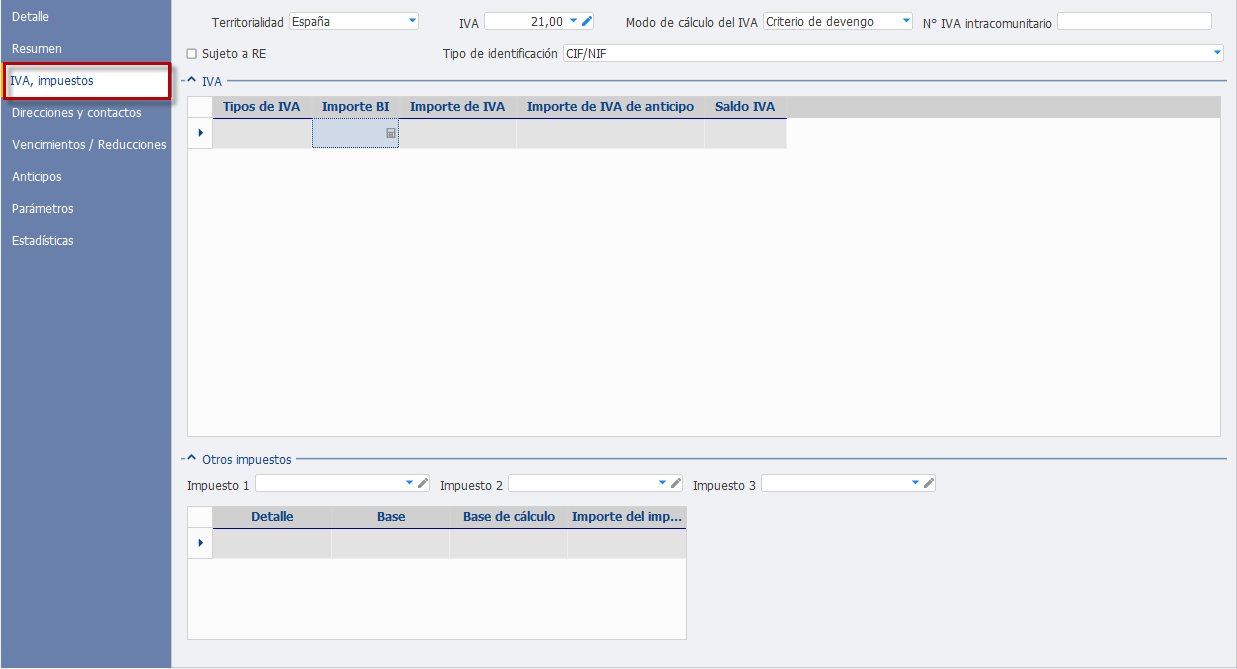Select the Anticipos sidebar item
Viewport: 1237px width, 669px height.
(37, 177)
